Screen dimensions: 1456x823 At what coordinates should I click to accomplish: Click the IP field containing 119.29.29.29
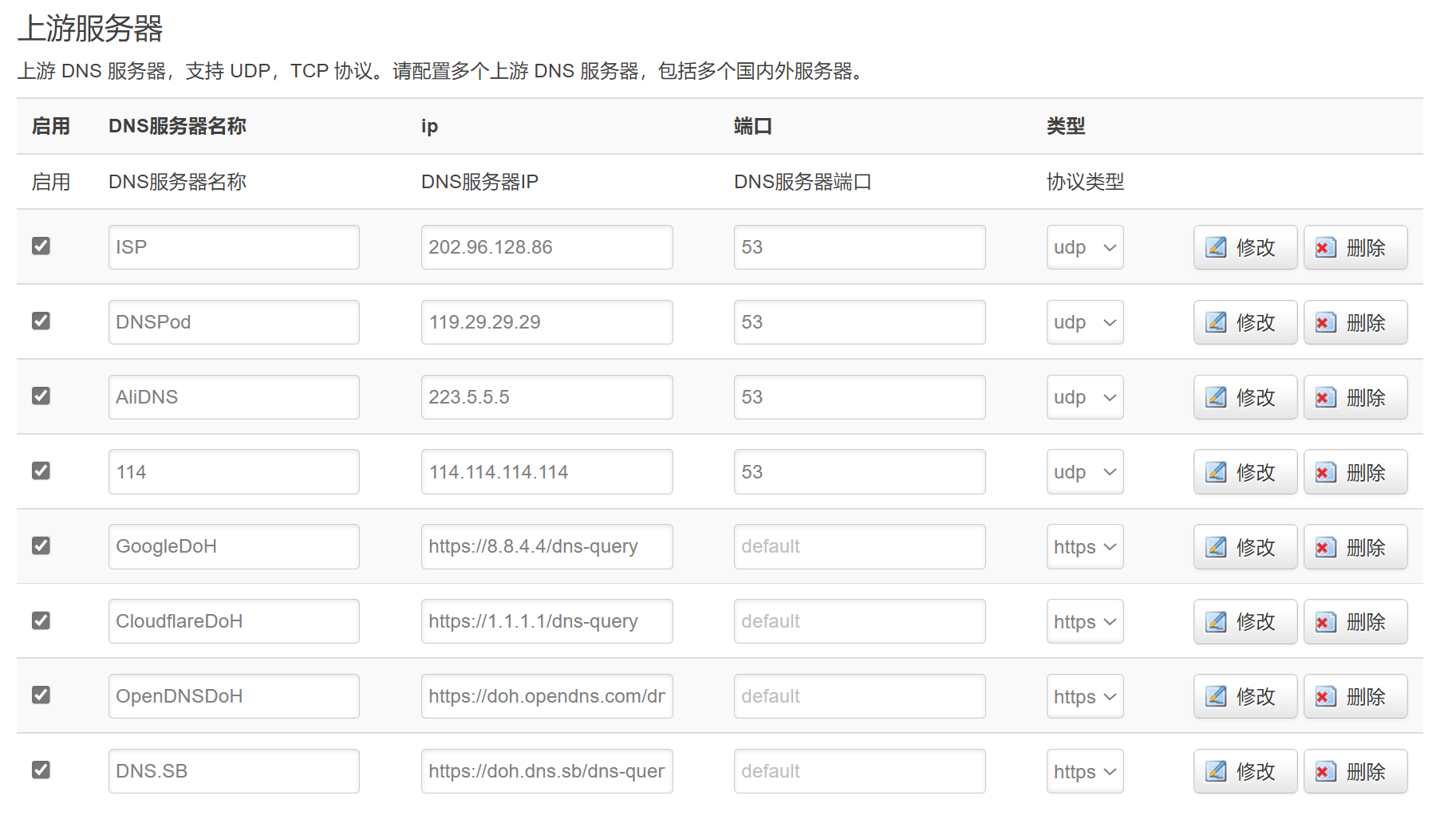546,322
